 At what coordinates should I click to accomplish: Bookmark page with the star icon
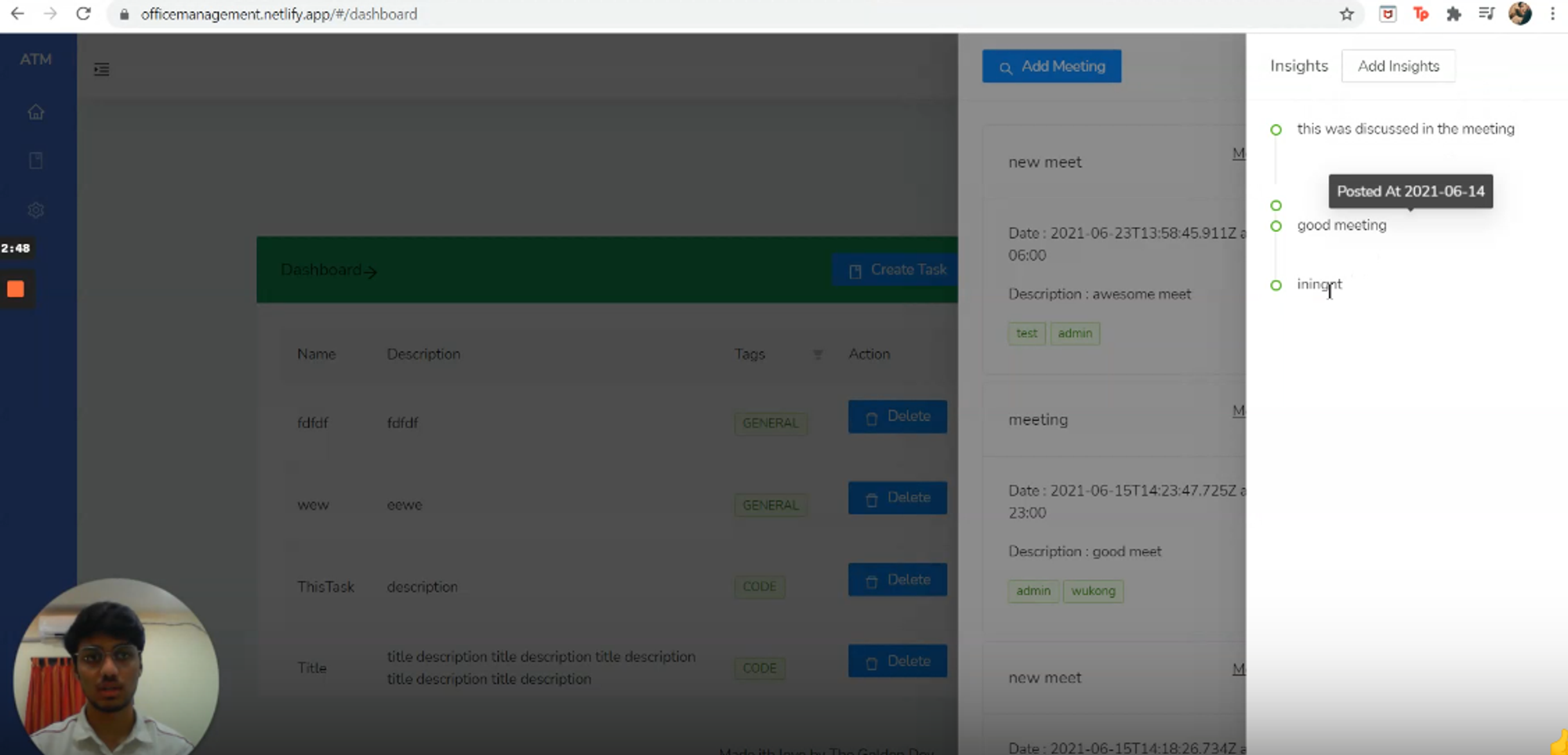[1346, 14]
